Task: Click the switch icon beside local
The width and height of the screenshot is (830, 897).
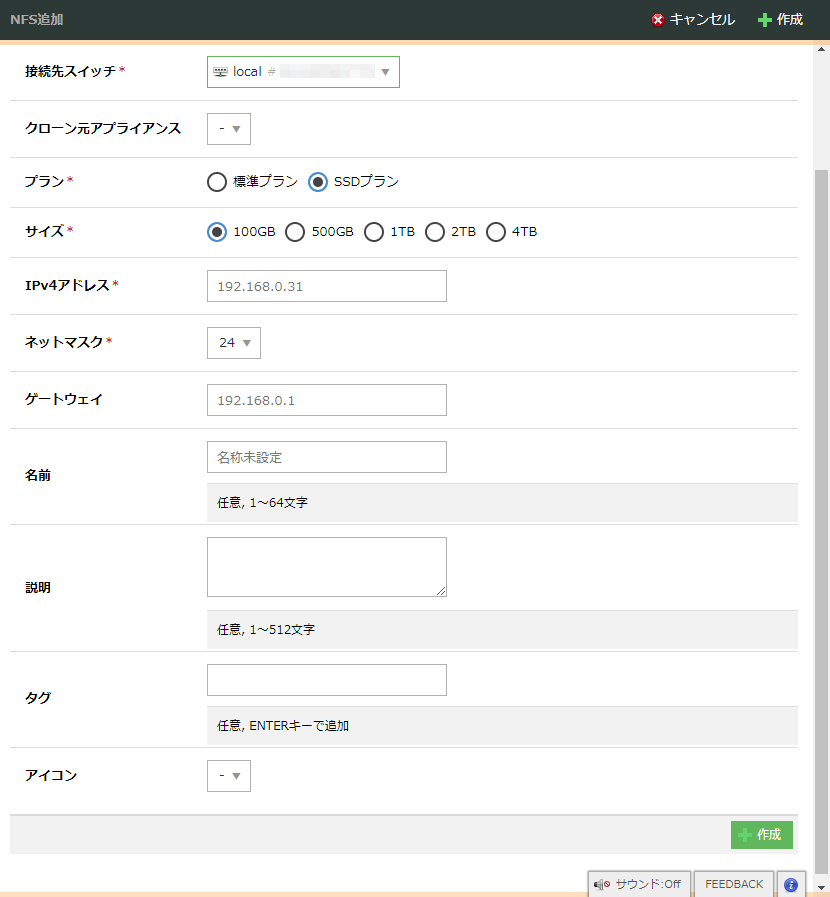Action: [x=220, y=72]
